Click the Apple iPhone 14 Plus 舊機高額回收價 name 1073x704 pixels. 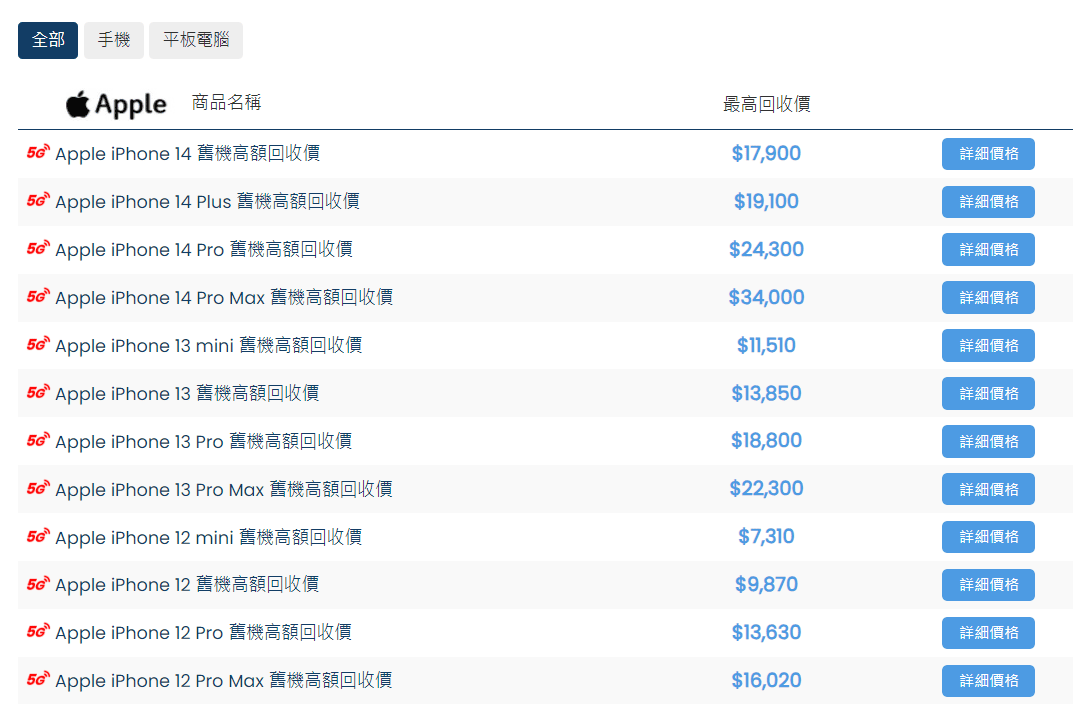[x=207, y=201]
